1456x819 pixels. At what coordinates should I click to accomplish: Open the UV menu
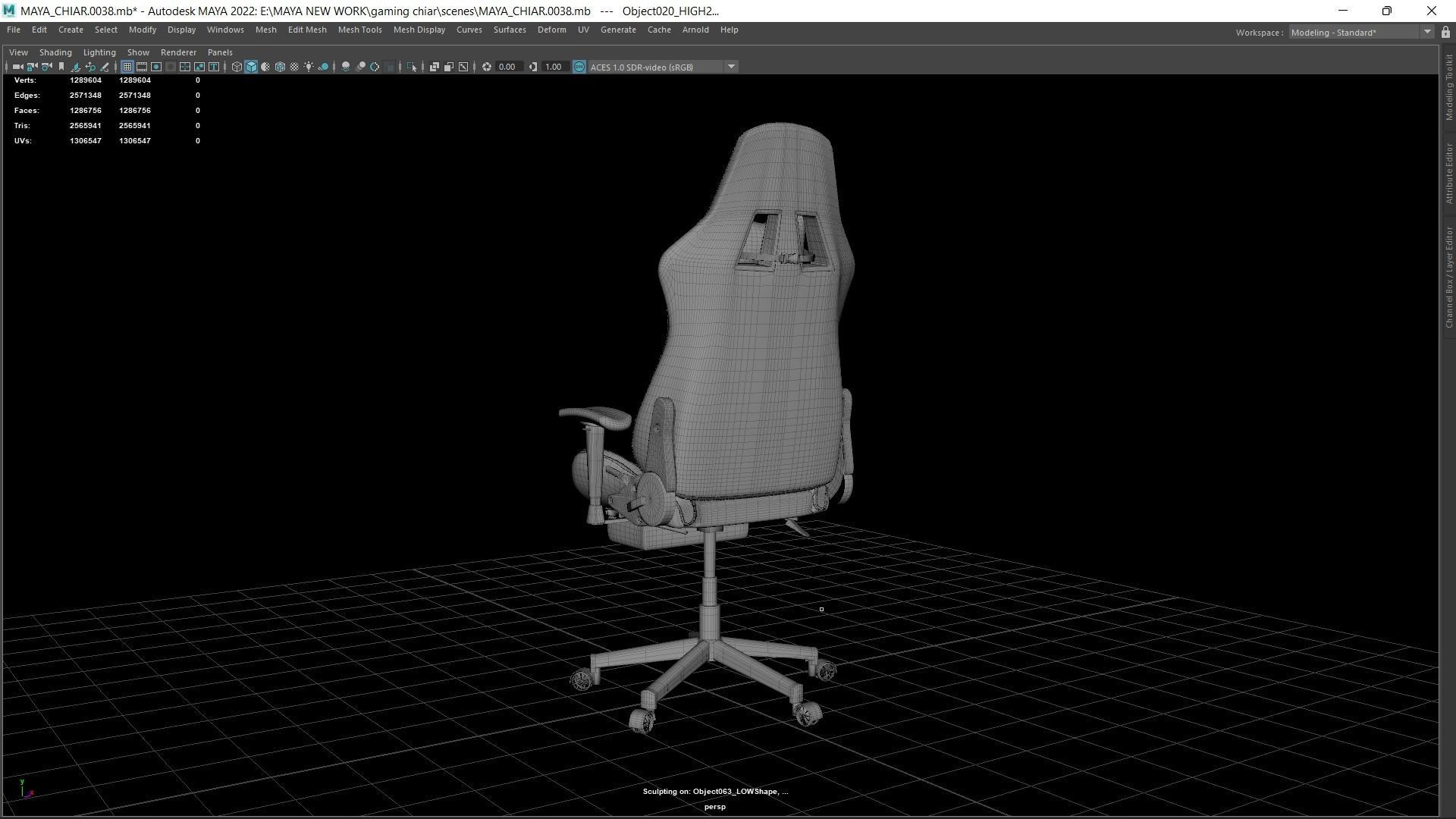click(x=583, y=30)
